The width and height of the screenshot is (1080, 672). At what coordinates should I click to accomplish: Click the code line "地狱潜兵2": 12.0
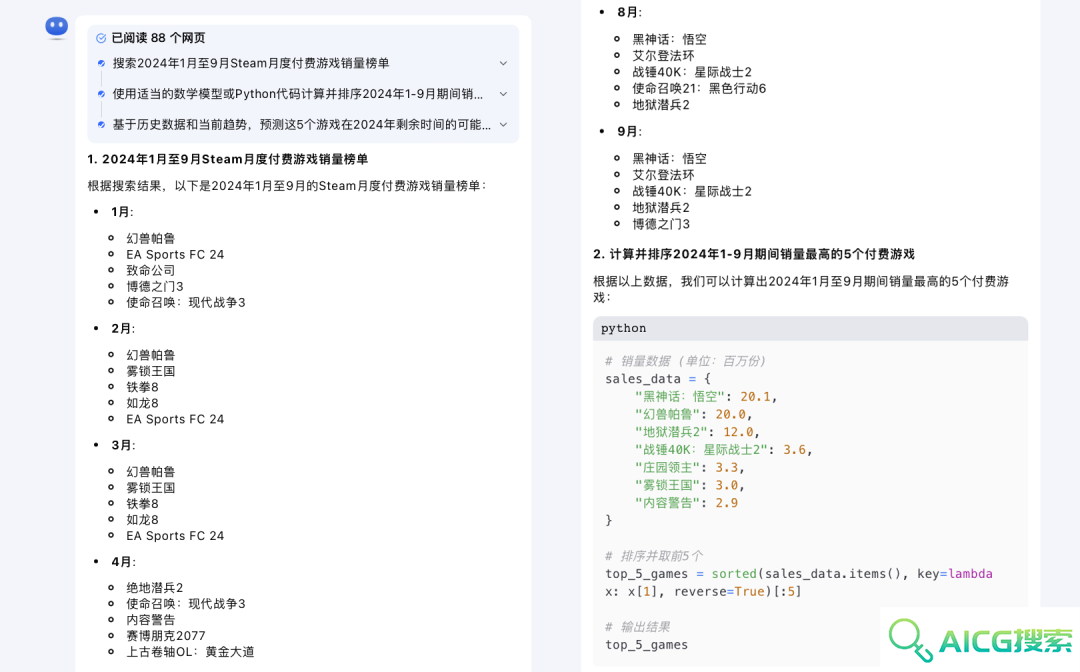[697, 432]
